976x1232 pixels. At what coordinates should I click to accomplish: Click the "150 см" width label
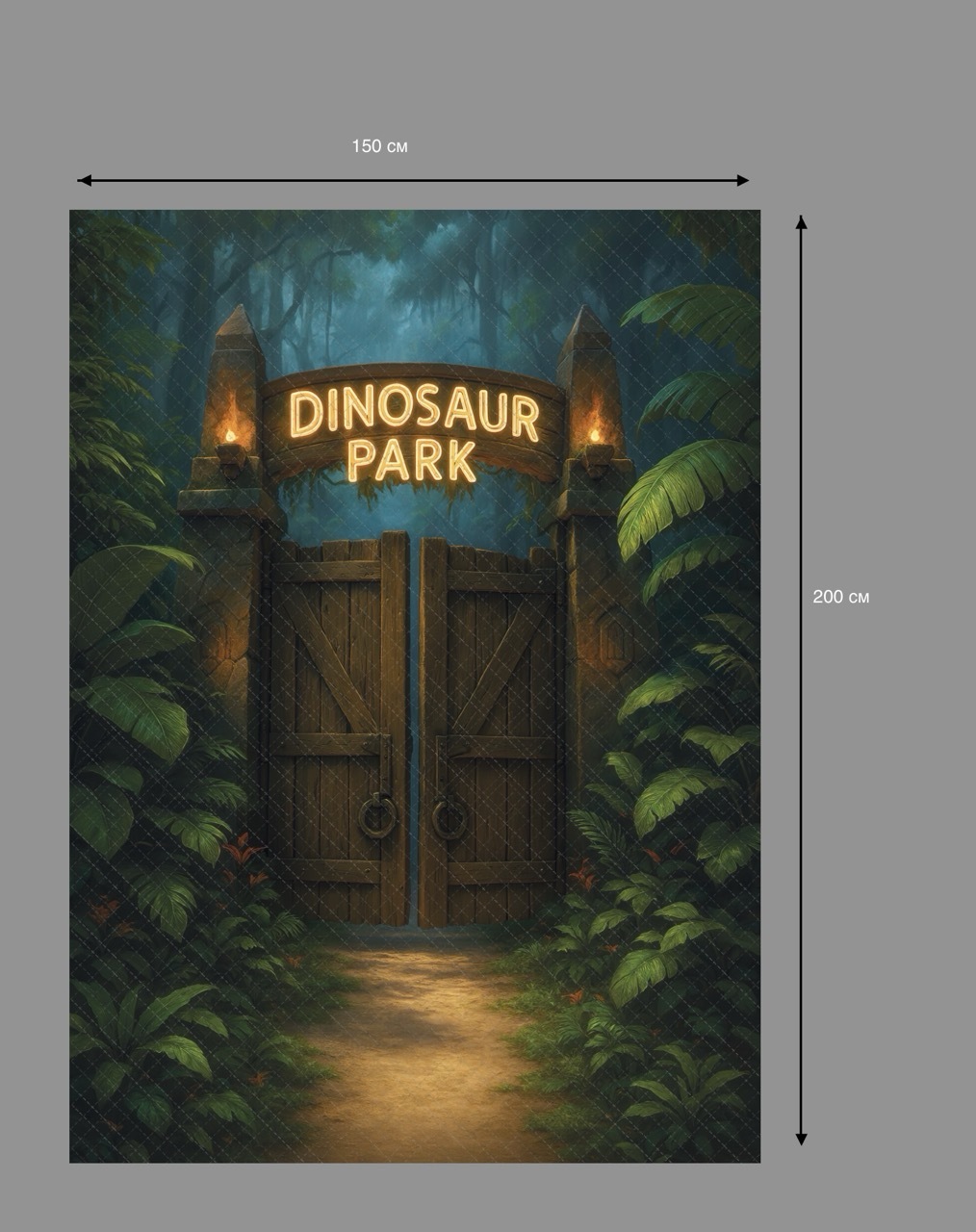pos(379,146)
